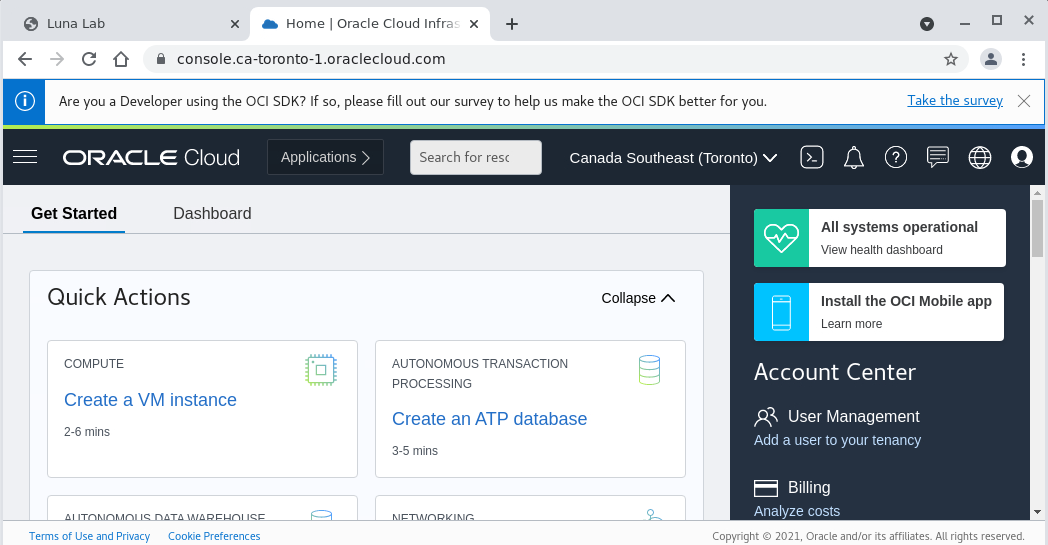Click the Oracle Cloud logo

click(151, 157)
